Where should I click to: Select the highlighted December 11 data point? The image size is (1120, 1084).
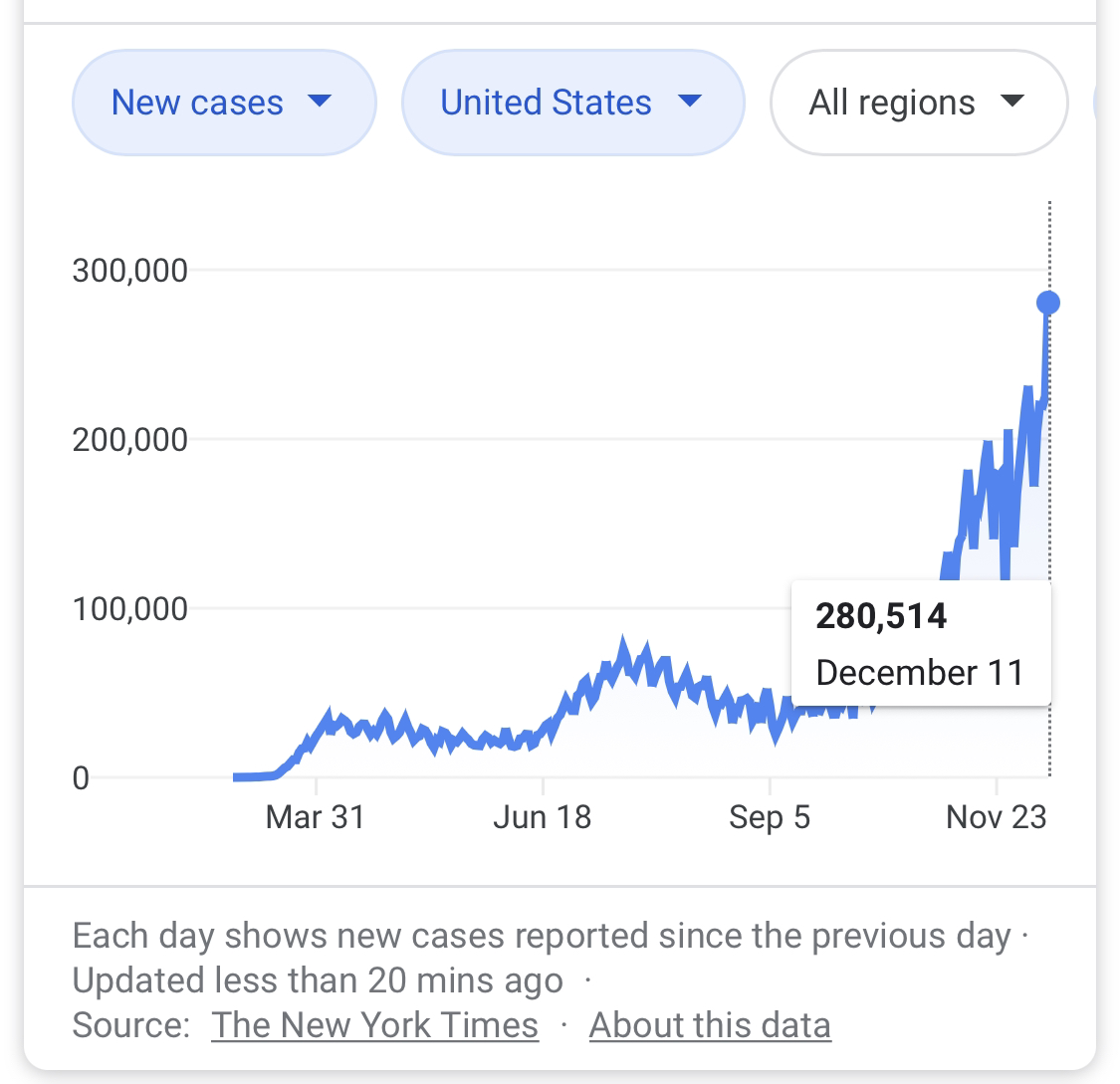[x=1048, y=303]
